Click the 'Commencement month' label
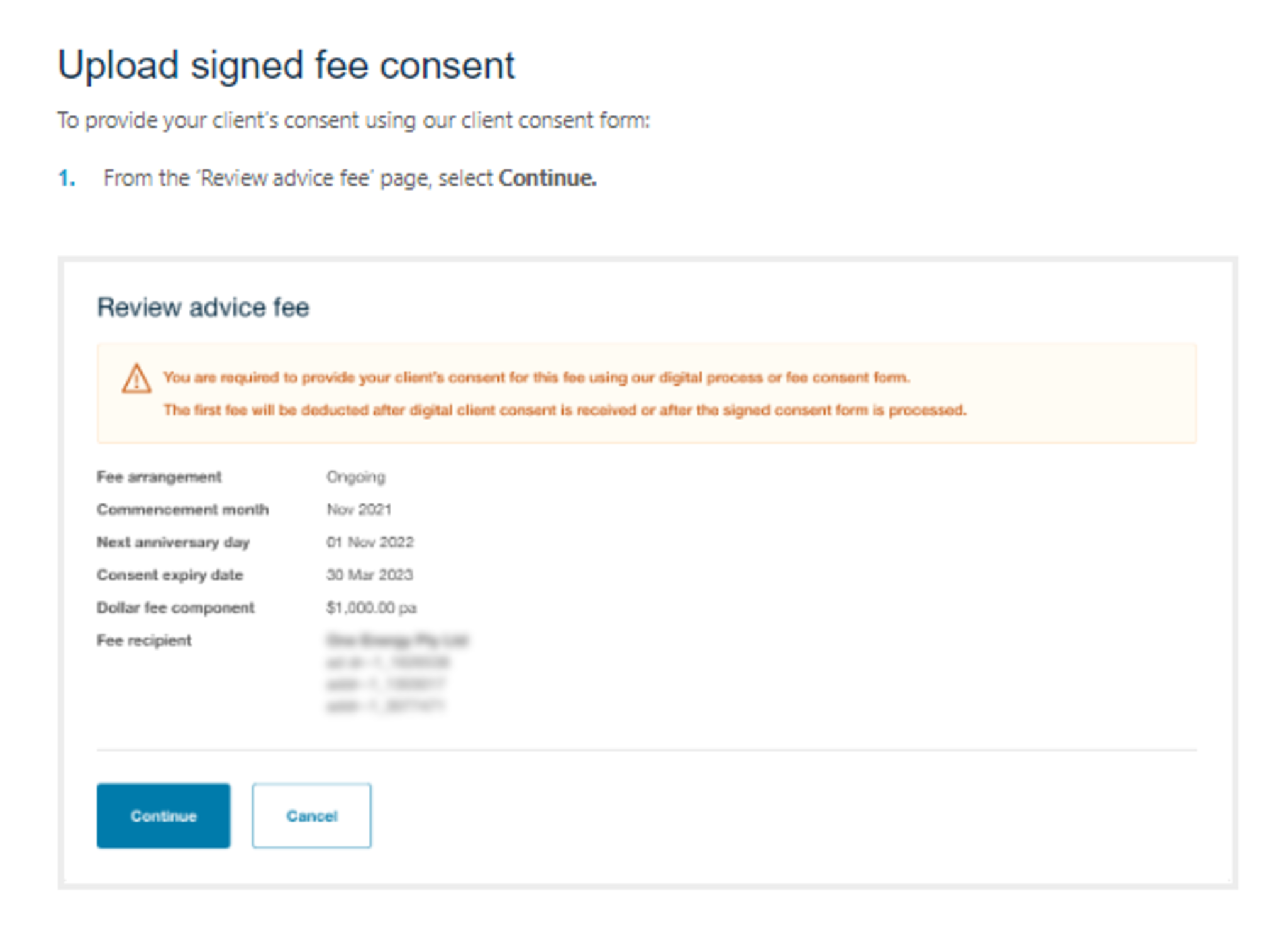 click(x=182, y=510)
